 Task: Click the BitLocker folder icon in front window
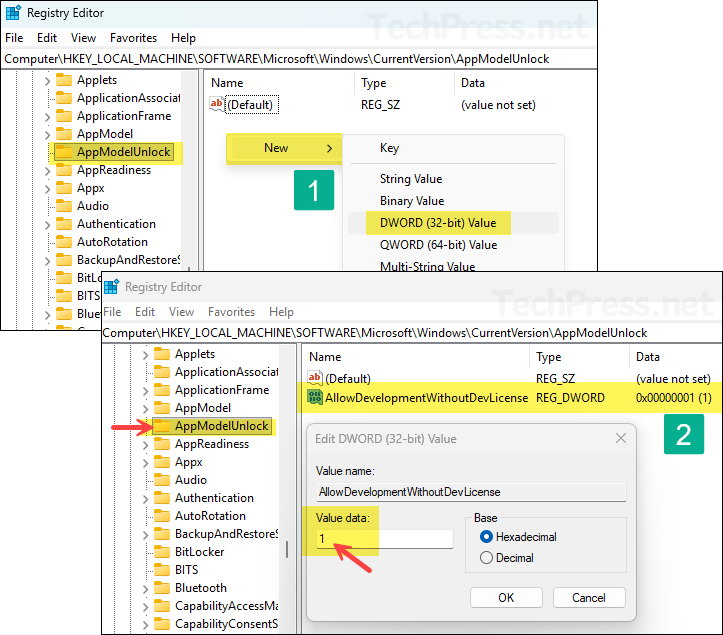(162, 552)
